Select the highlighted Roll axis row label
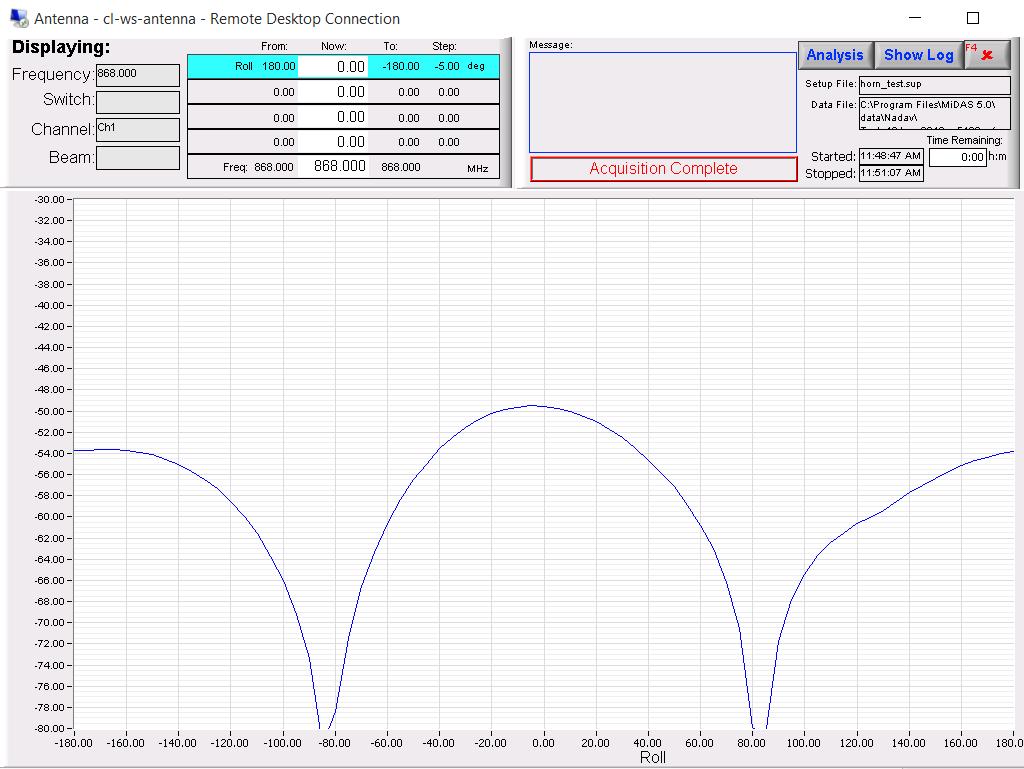 [244, 66]
